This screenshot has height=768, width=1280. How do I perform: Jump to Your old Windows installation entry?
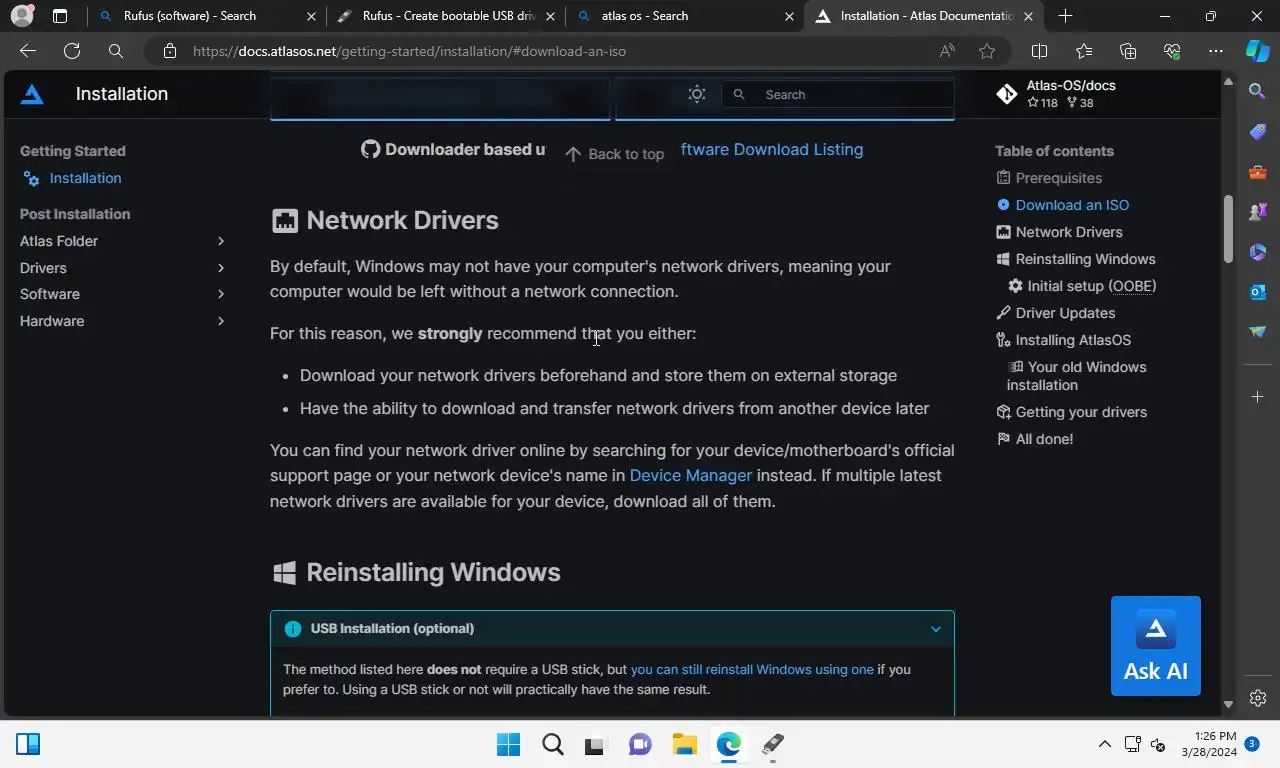(x=1077, y=376)
